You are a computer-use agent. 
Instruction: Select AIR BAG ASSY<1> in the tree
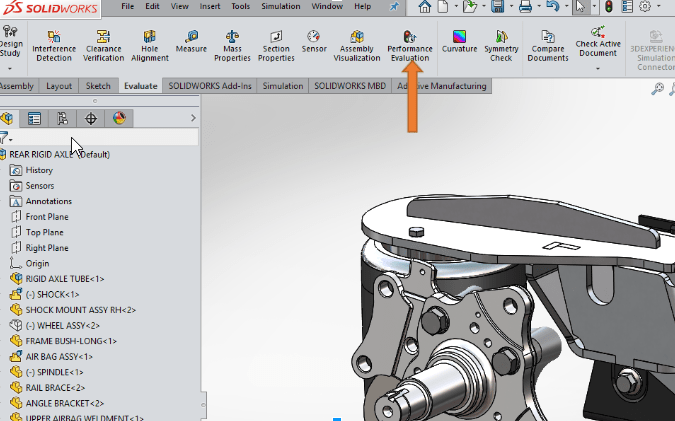(59, 357)
